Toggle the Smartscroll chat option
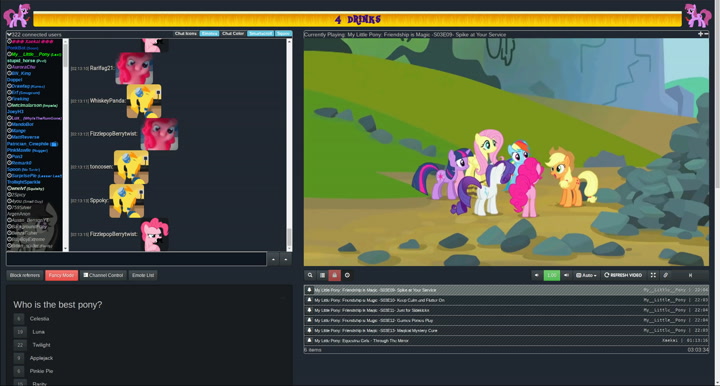The width and height of the screenshot is (720, 386). coord(260,34)
